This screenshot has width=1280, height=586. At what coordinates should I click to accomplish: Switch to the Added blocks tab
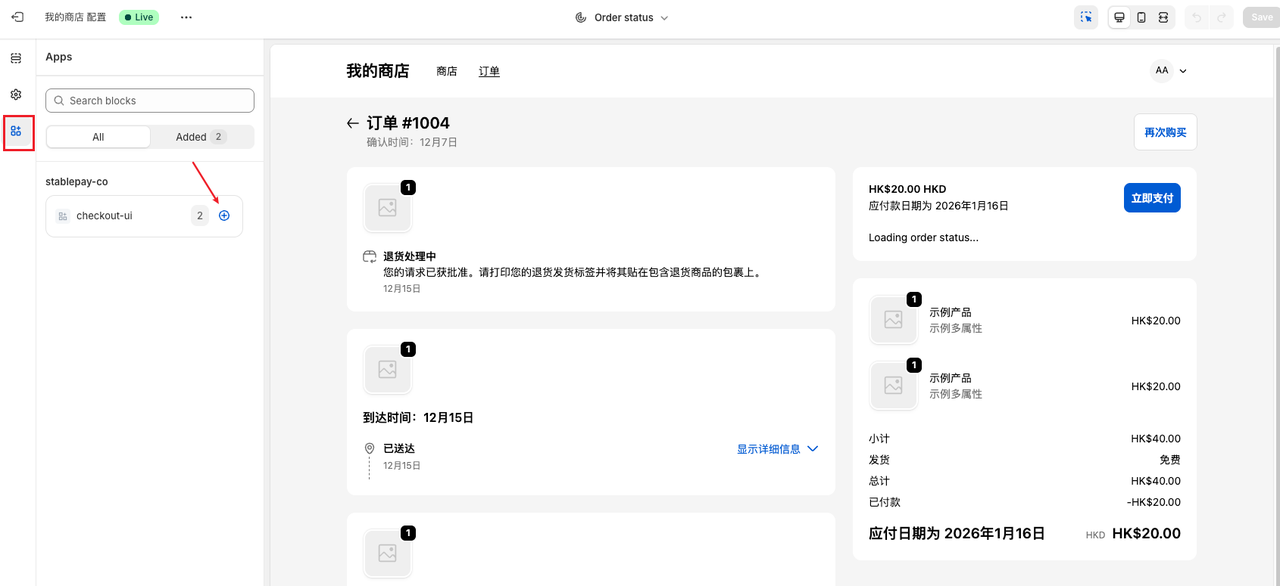[196, 136]
